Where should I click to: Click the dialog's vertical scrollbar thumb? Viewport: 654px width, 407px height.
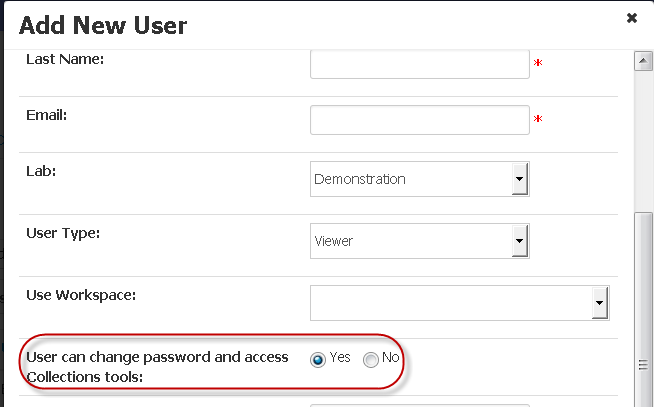(643, 309)
